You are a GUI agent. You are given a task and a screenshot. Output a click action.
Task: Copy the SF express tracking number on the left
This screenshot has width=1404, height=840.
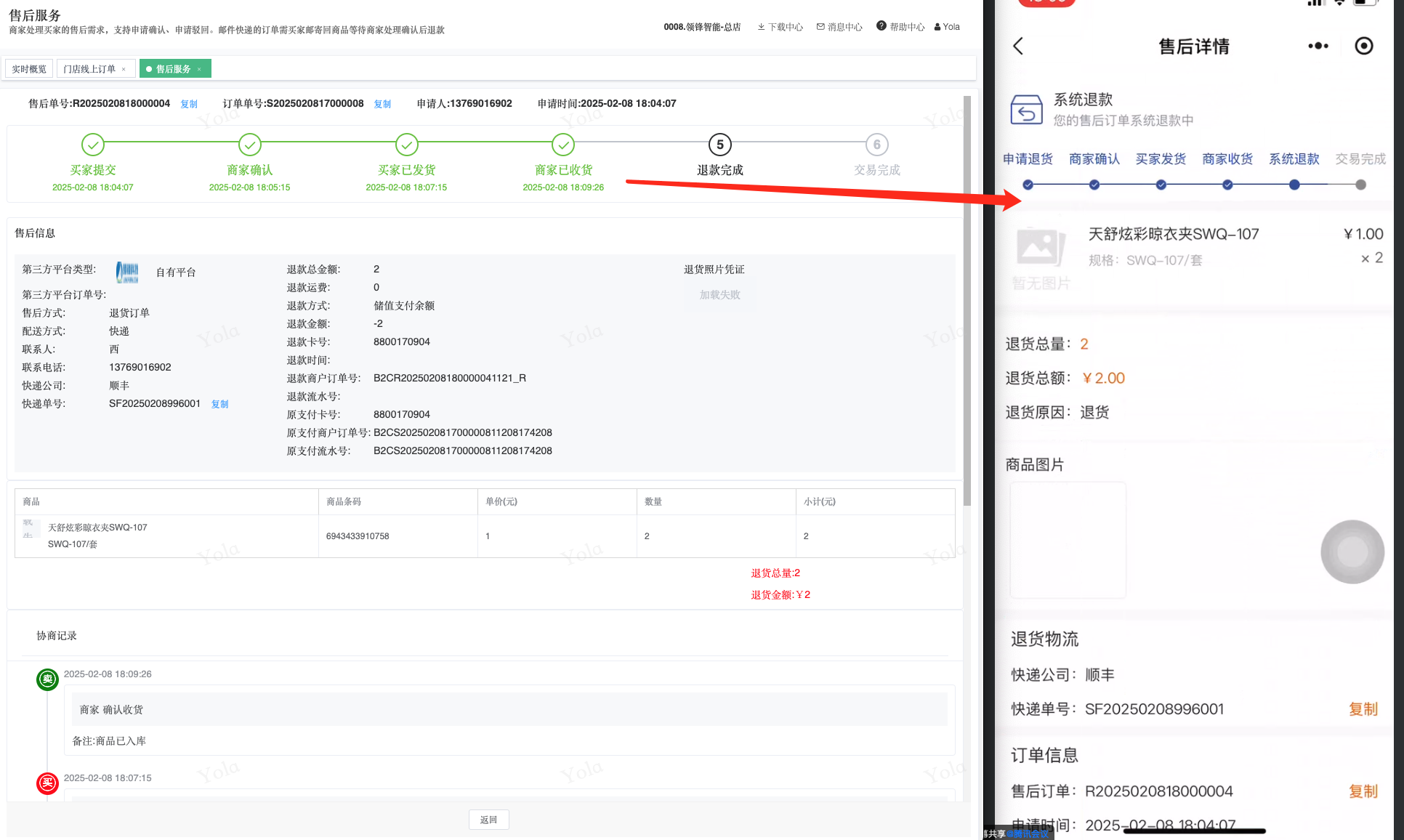tap(219, 404)
